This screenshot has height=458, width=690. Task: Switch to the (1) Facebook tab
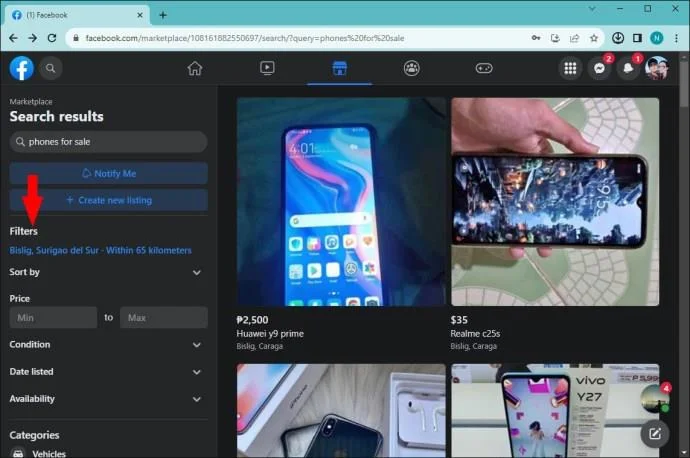(77, 15)
